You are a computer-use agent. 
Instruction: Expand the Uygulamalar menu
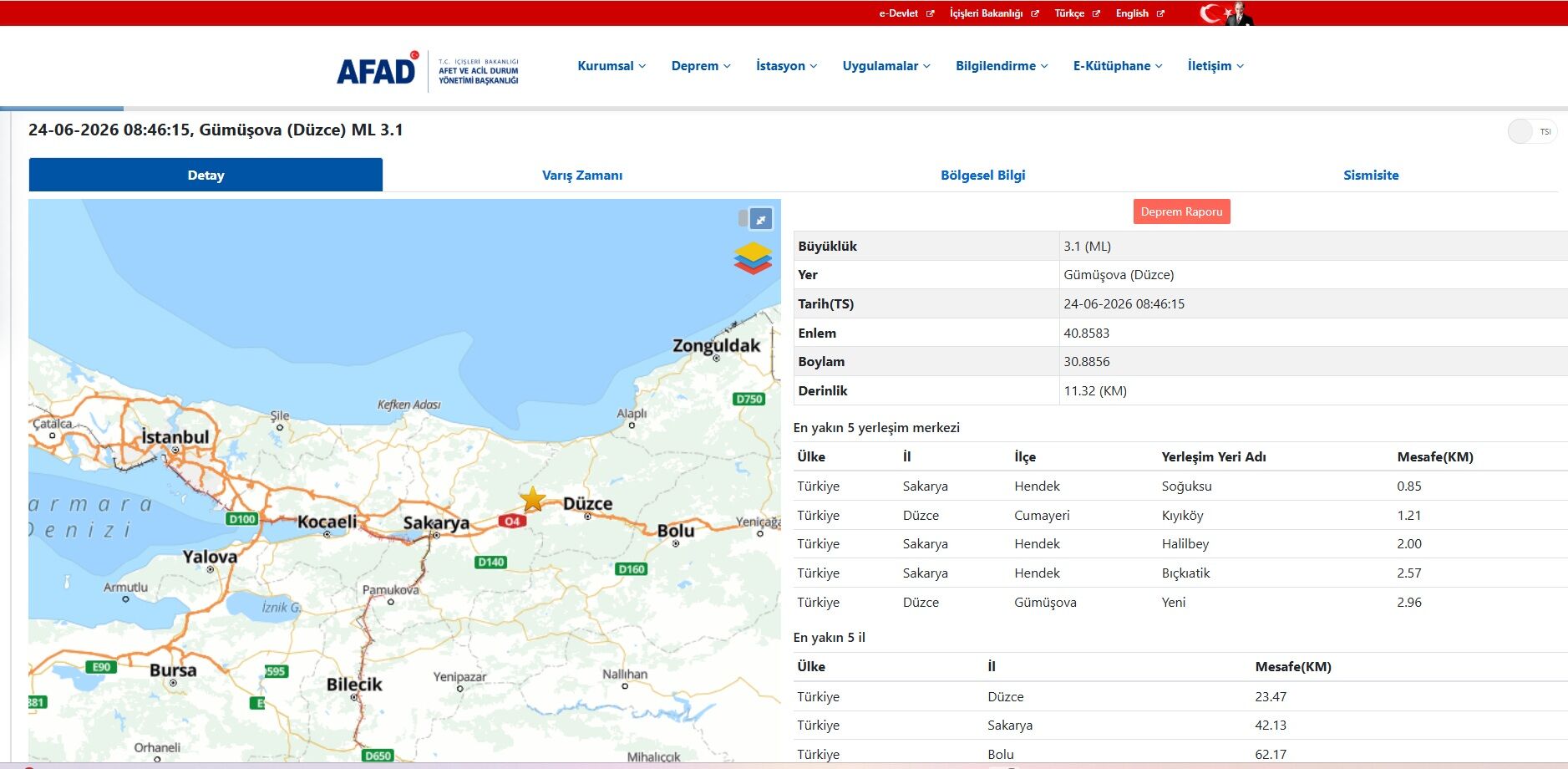coord(885,66)
